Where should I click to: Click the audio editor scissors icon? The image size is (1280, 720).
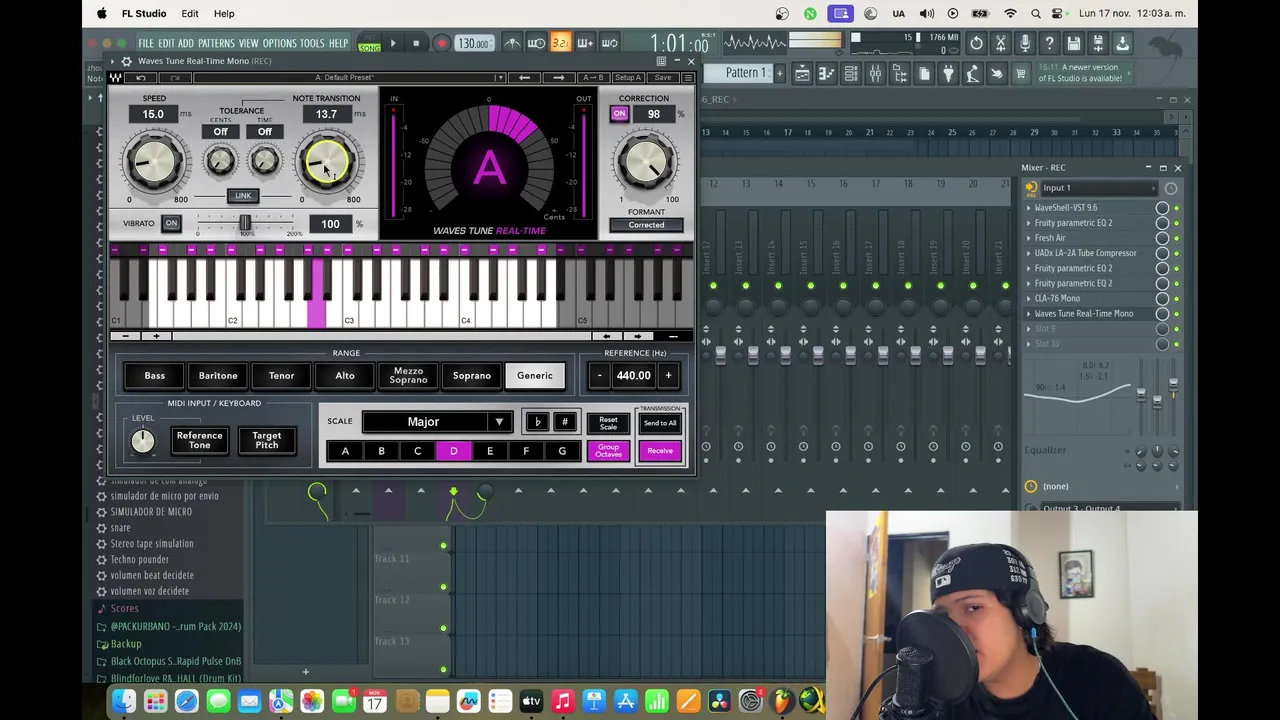[x=1000, y=43]
